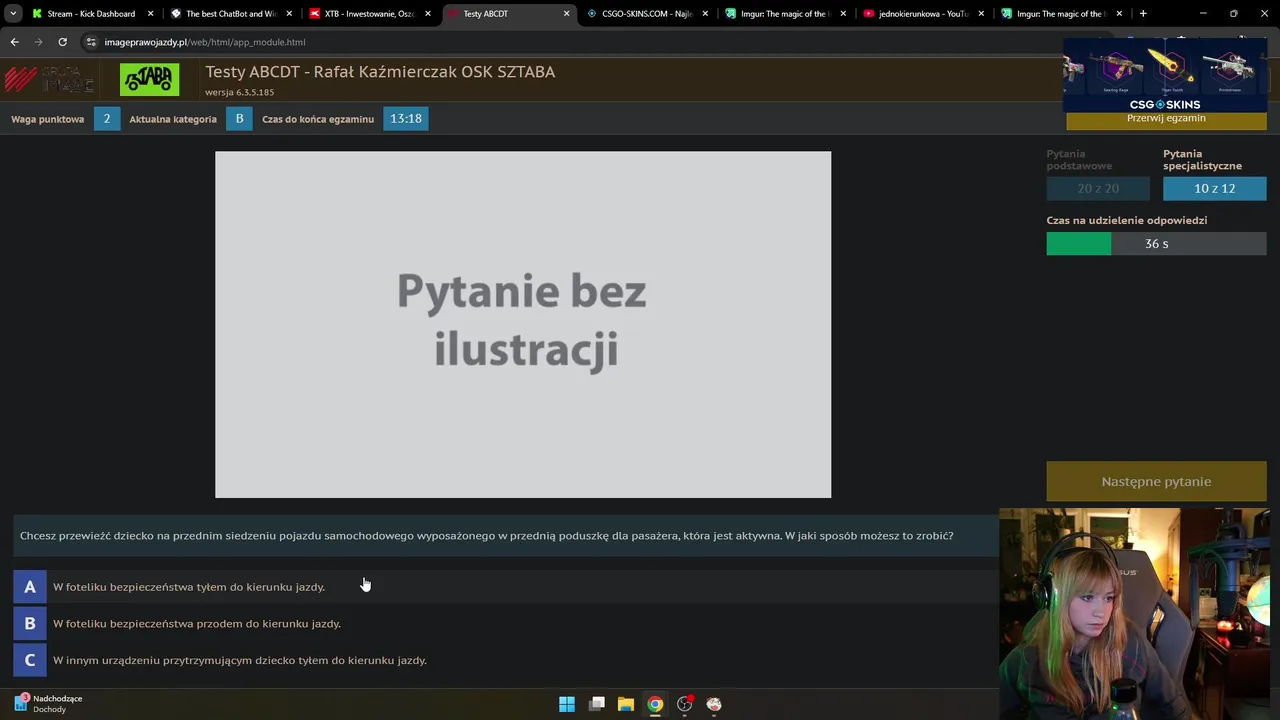The image size is (1280, 720).
Task: Select the Testy ABCDT tab
Action: click(x=508, y=14)
